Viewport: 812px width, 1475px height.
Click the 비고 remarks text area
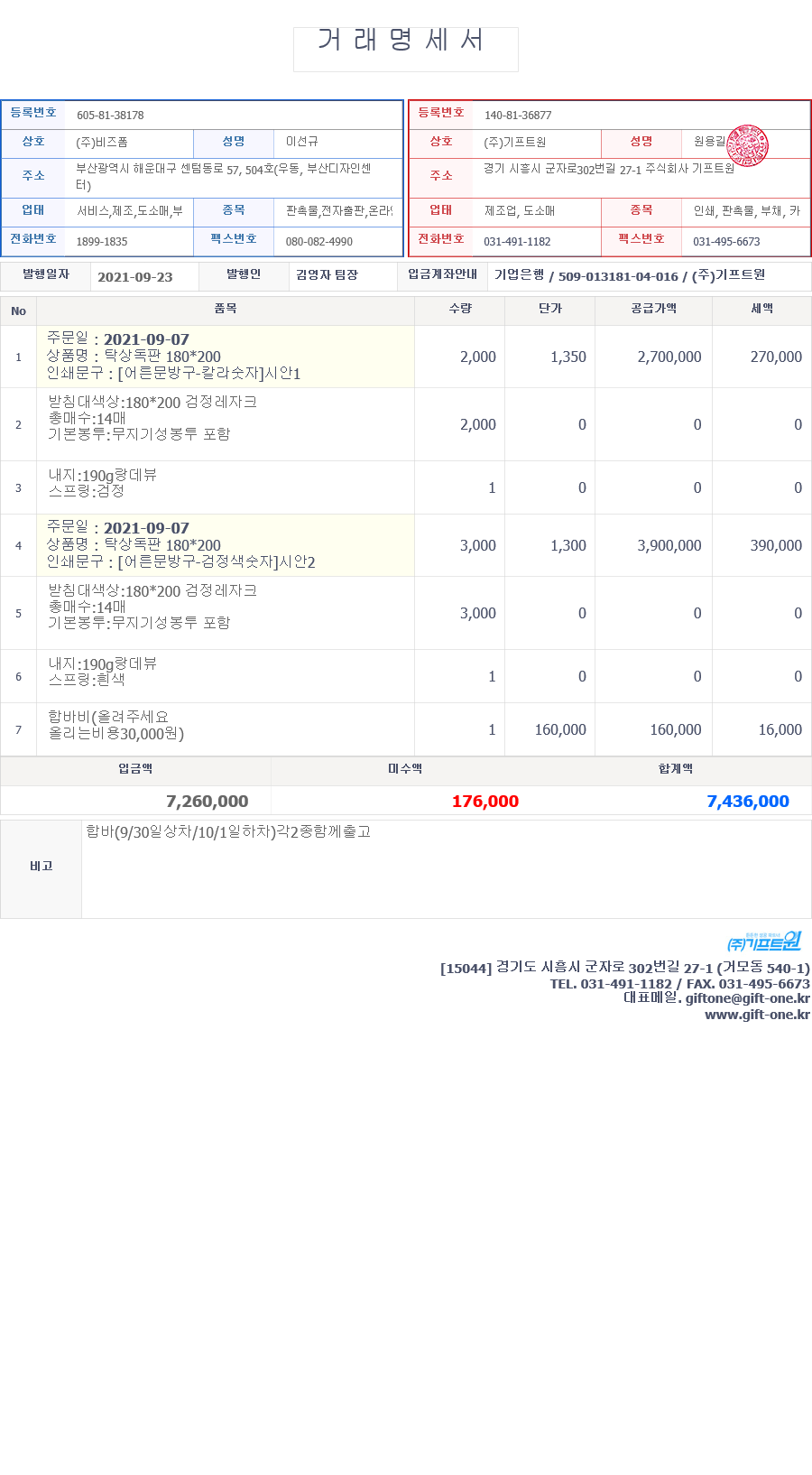pyautogui.click(x=446, y=868)
